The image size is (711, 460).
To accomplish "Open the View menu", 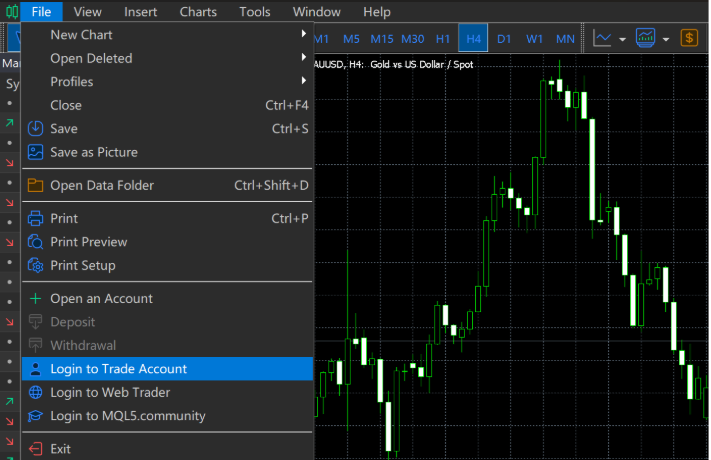I will (x=88, y=12).
